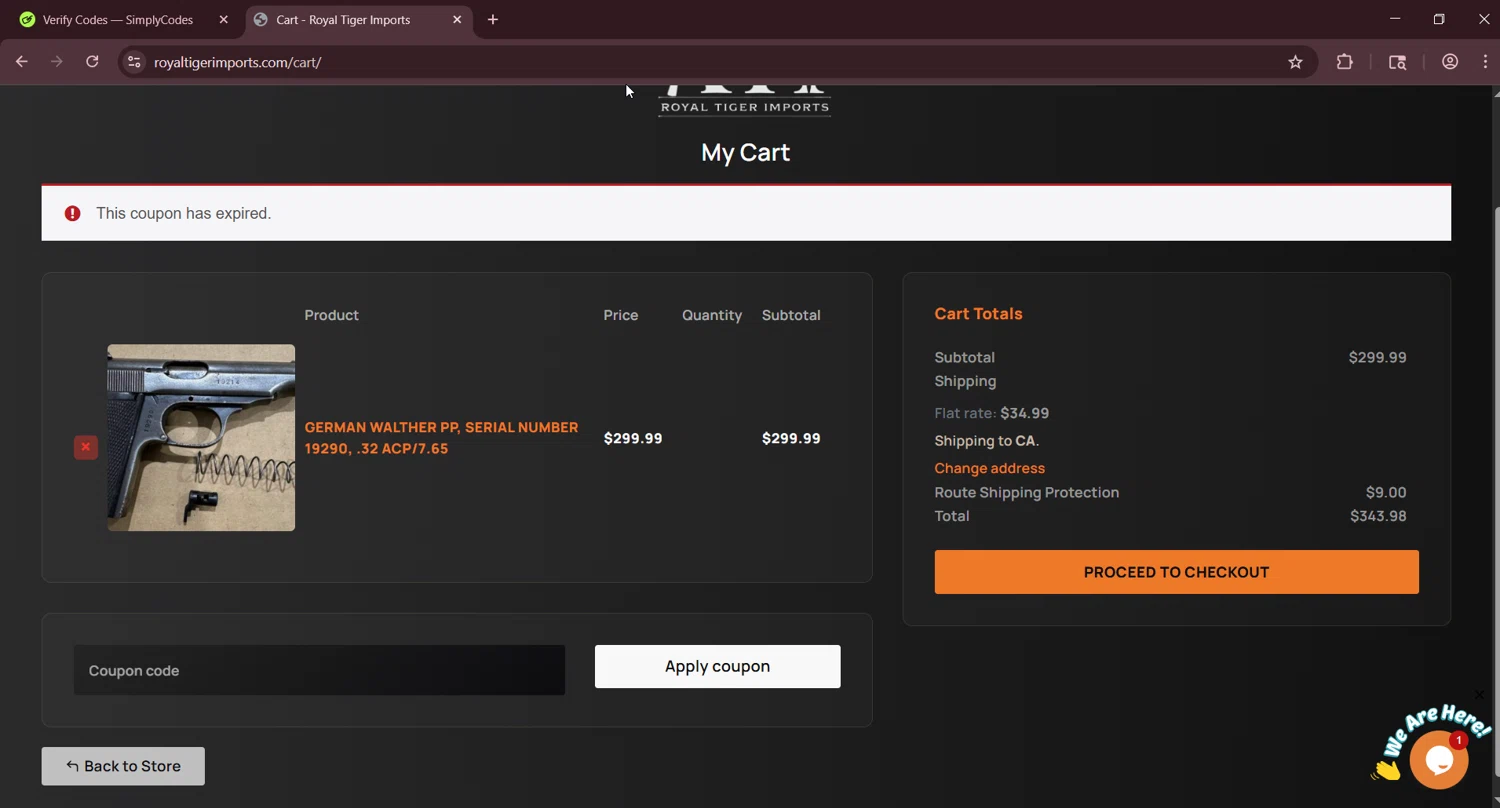Click the Cart Totals heading
This screenshot has width=1500, height=808.
click(x=978, y=314)
